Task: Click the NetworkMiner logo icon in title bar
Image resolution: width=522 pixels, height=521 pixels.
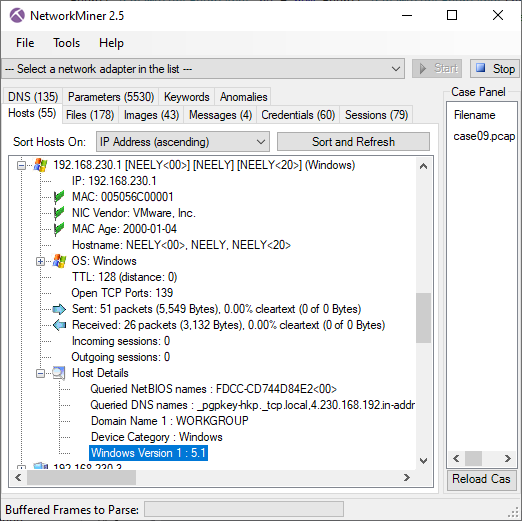Action: coord(17,15)
